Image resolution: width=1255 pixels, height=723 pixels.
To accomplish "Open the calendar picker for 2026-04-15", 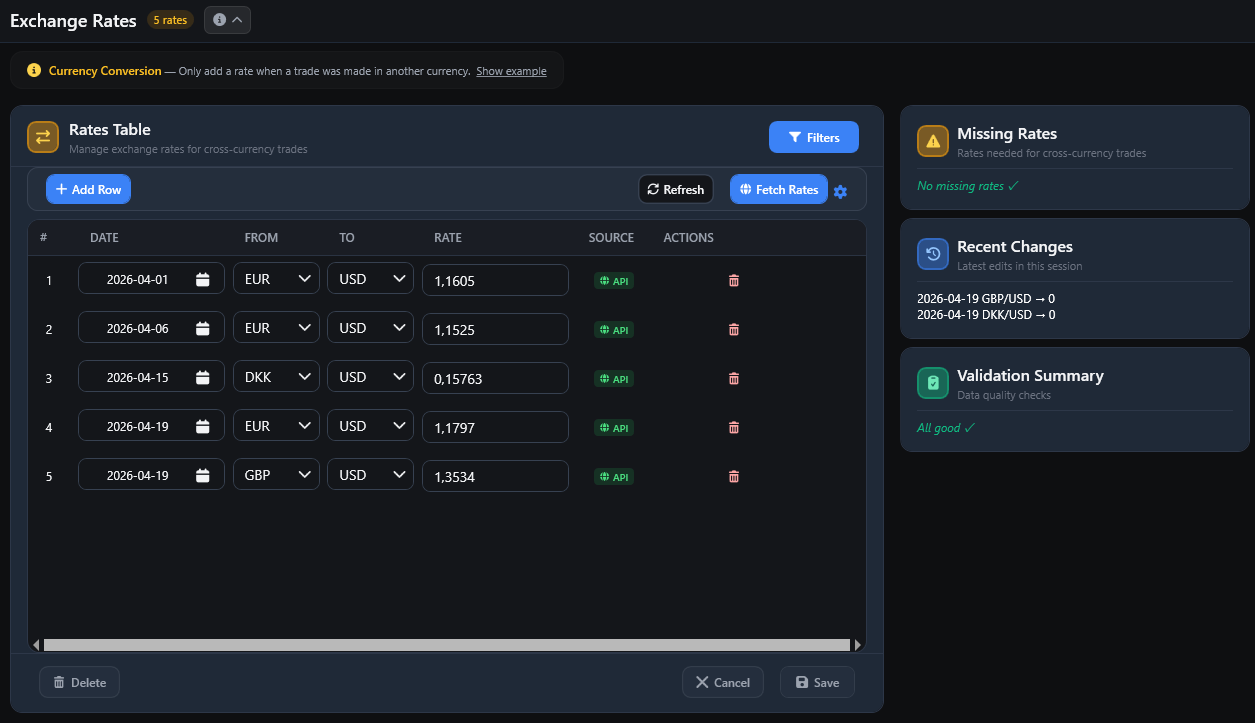I will coord(203,377).
